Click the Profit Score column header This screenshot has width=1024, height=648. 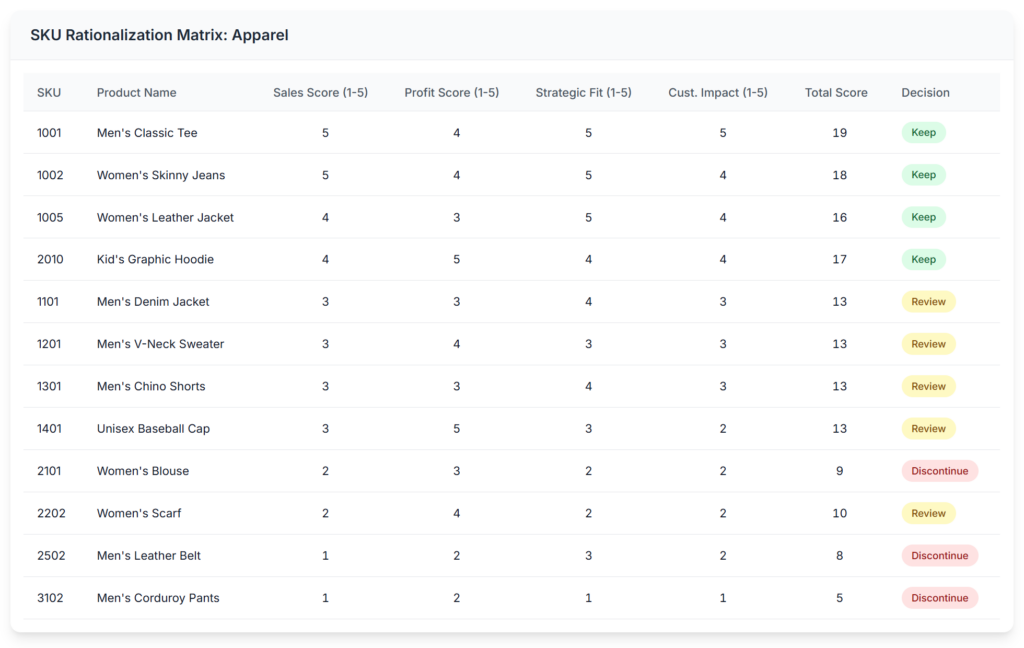(x=449, y=92)
